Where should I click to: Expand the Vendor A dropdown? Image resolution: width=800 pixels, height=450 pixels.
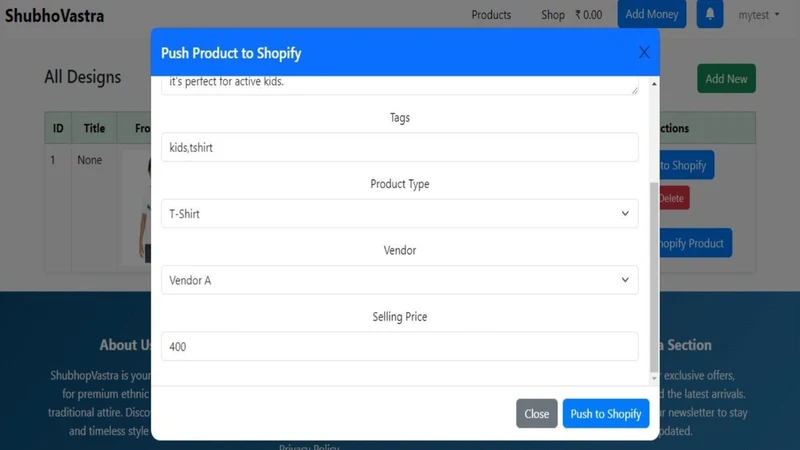[399, 280]
